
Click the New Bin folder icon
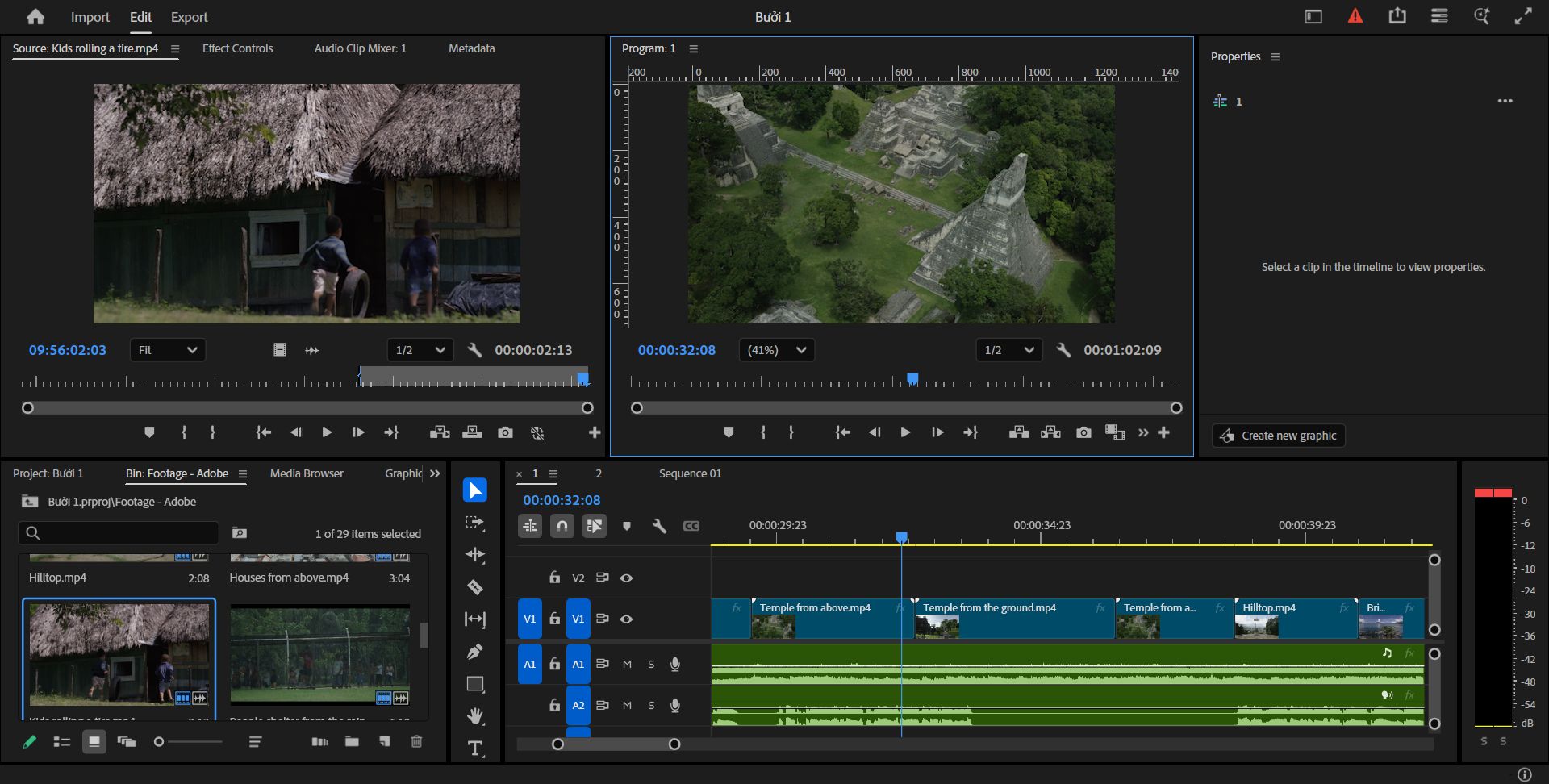pyautogui.click(x=352, y=741)
